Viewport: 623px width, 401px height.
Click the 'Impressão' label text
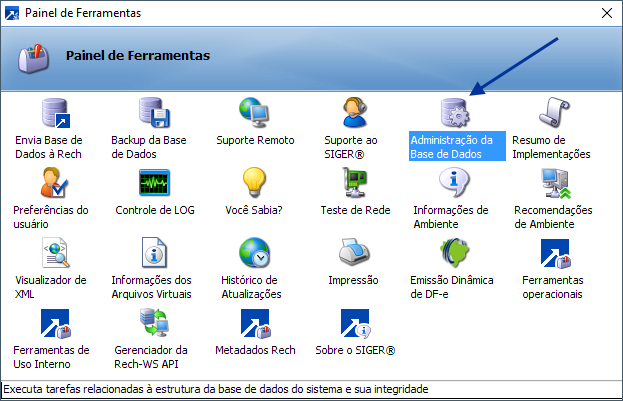pyautogui.click(x=353, y=281)
